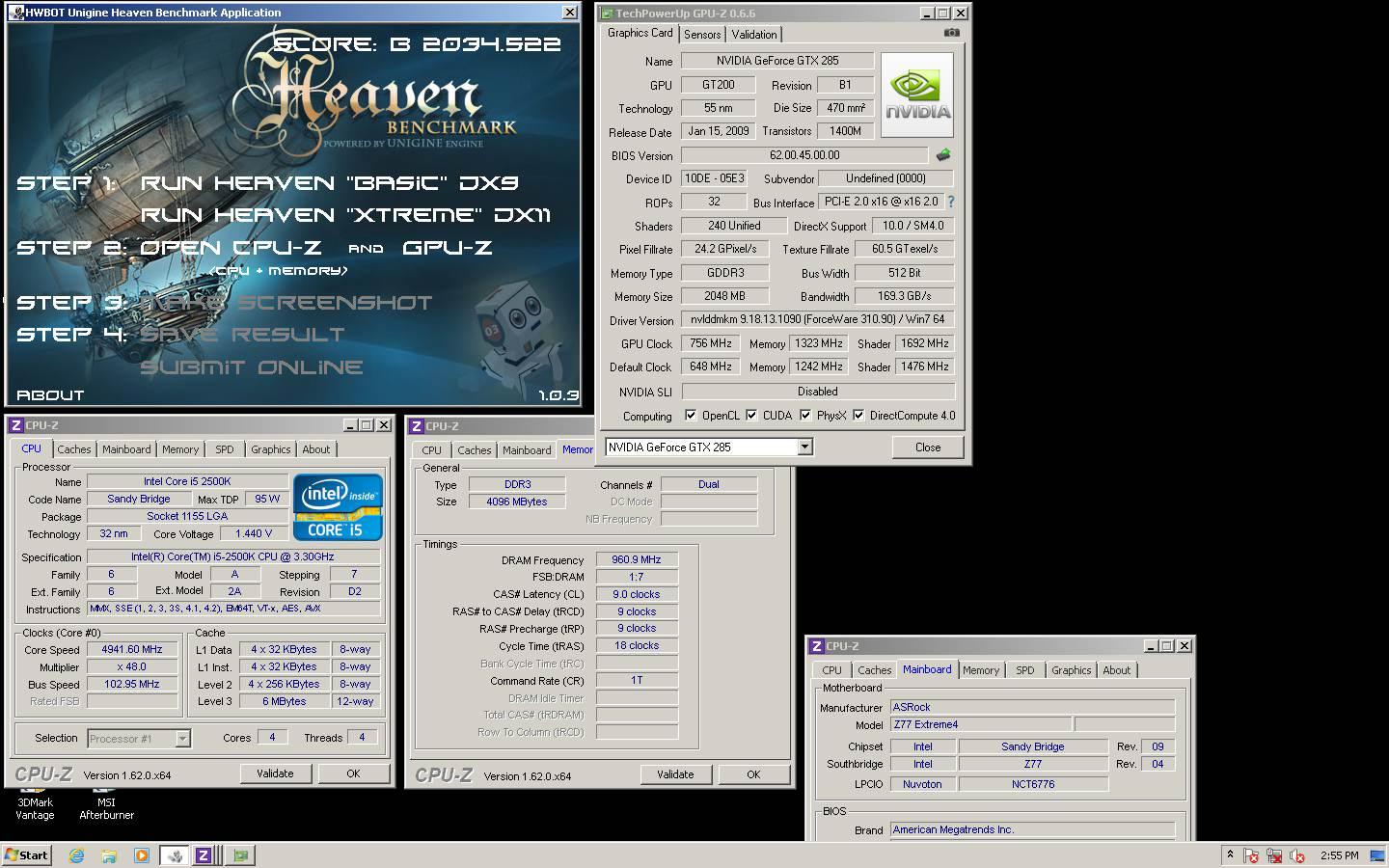Click Validate in CPU-Z CPU window
The width and height of the screenshot is (1389, 868).
click(x=275, y=773)
